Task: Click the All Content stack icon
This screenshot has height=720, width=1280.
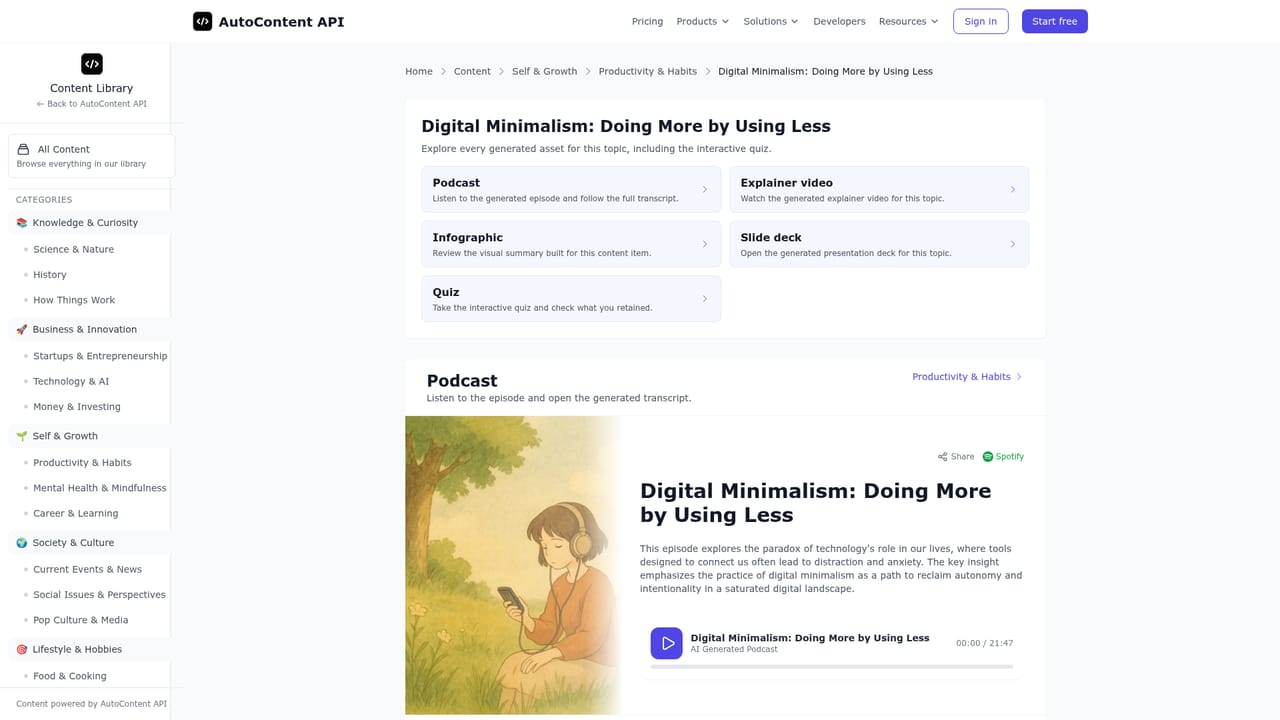Action: pyautogui.click(x=23, y=149)
